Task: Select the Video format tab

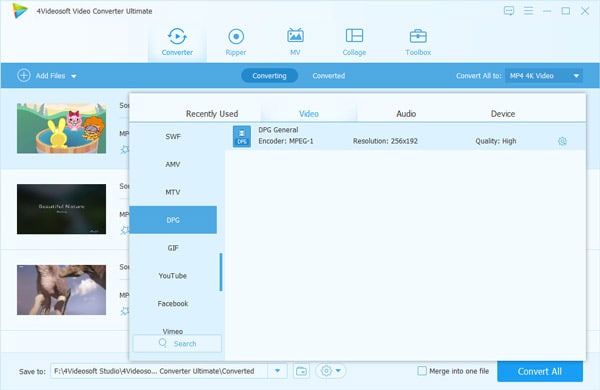Action: [309, 114]
